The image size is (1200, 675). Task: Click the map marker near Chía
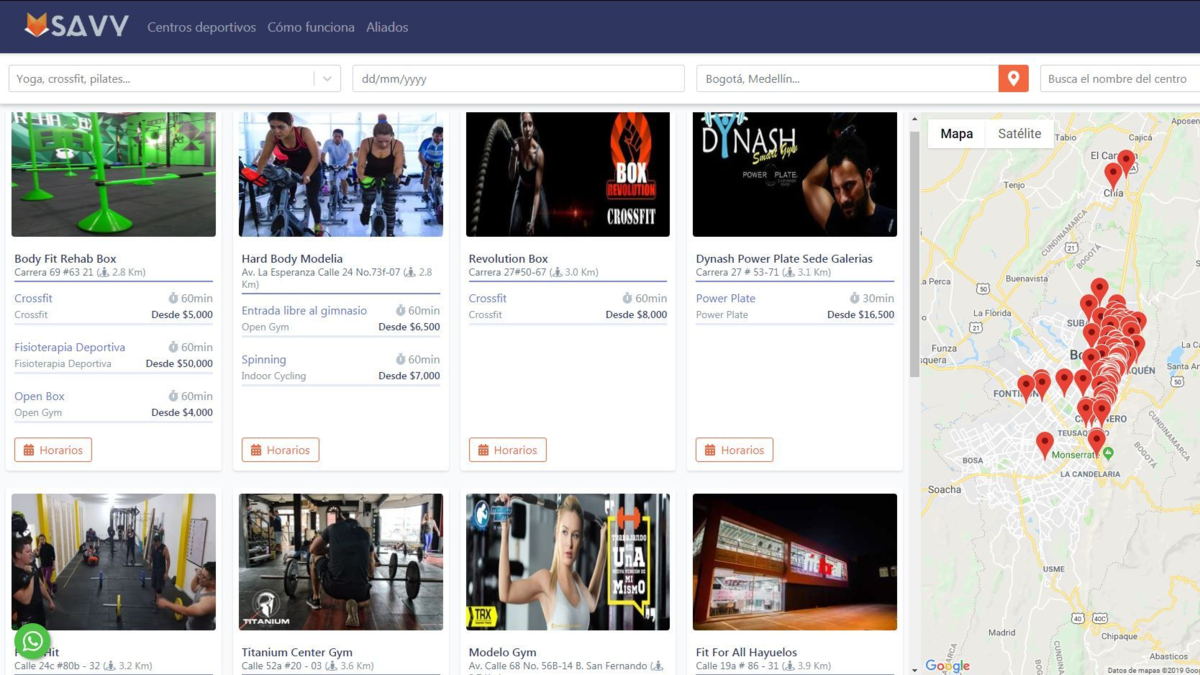click(1112, 175)
